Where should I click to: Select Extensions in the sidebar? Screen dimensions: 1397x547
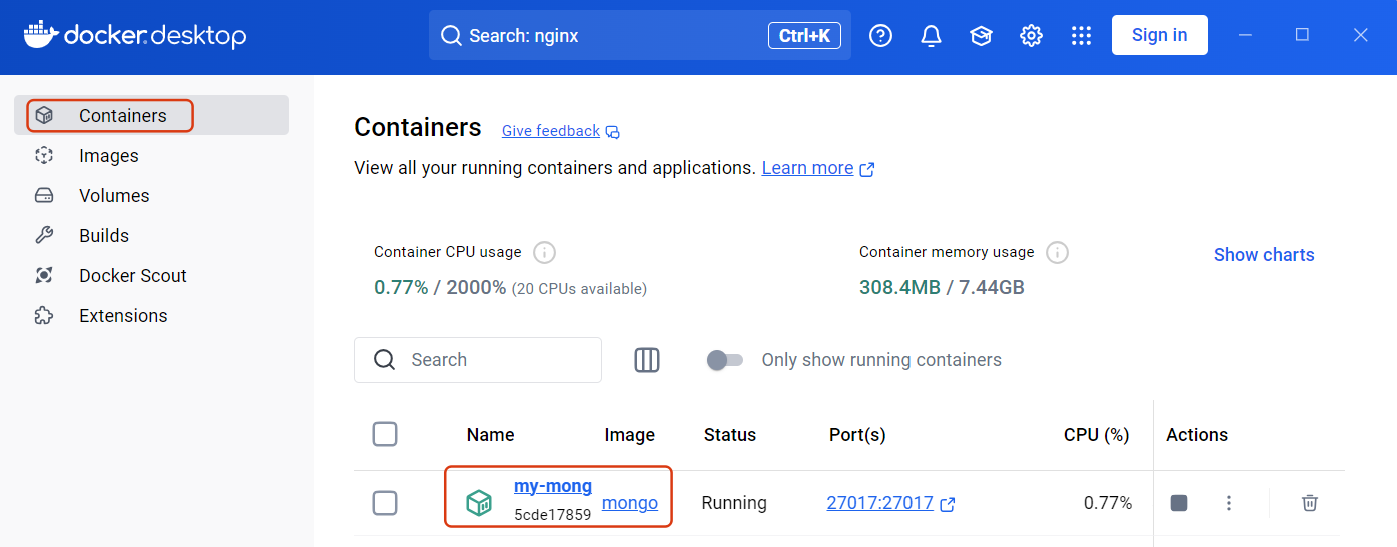point(151,315)
